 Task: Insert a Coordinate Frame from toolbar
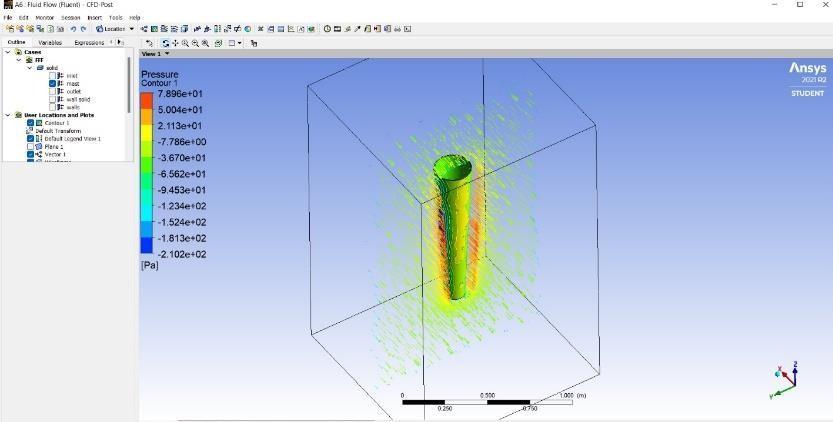point(207,29)
